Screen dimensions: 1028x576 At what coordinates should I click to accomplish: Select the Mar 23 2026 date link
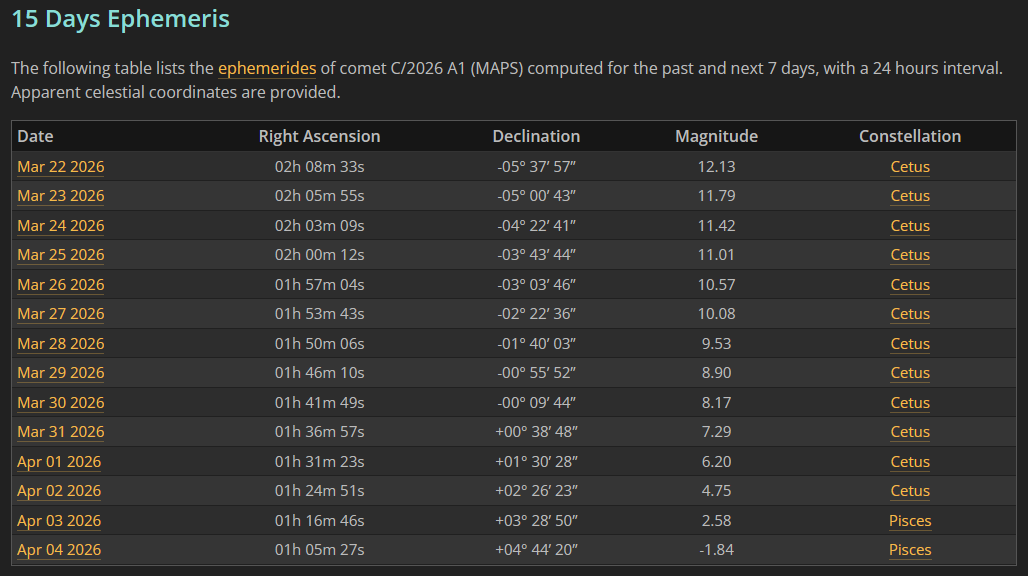(61, 196)
